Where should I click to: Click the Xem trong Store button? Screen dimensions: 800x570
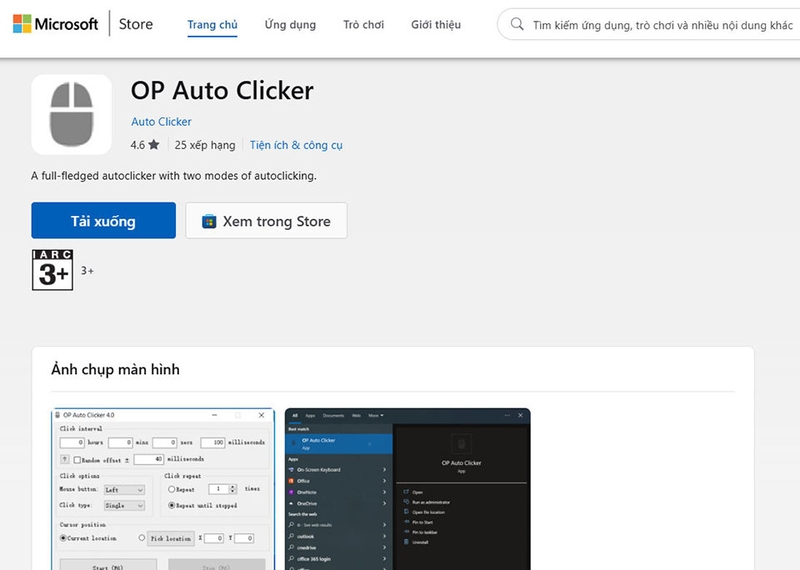266,220
